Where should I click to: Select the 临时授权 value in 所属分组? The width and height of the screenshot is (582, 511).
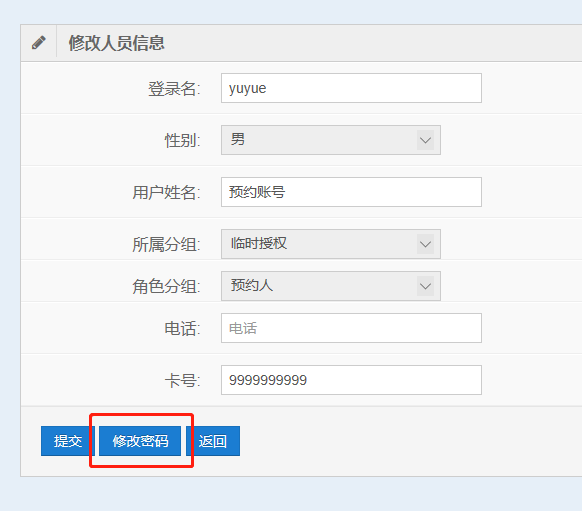[x=259, y=243]
